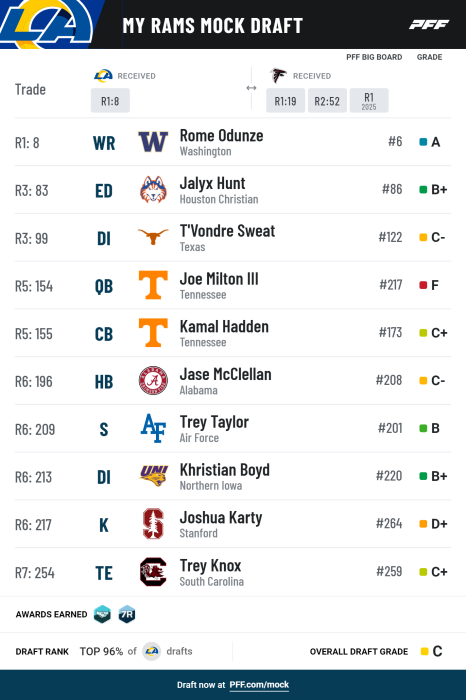Select the Rome Odunze player name
The height and width of the screenshot is (700, 466).
221,135
